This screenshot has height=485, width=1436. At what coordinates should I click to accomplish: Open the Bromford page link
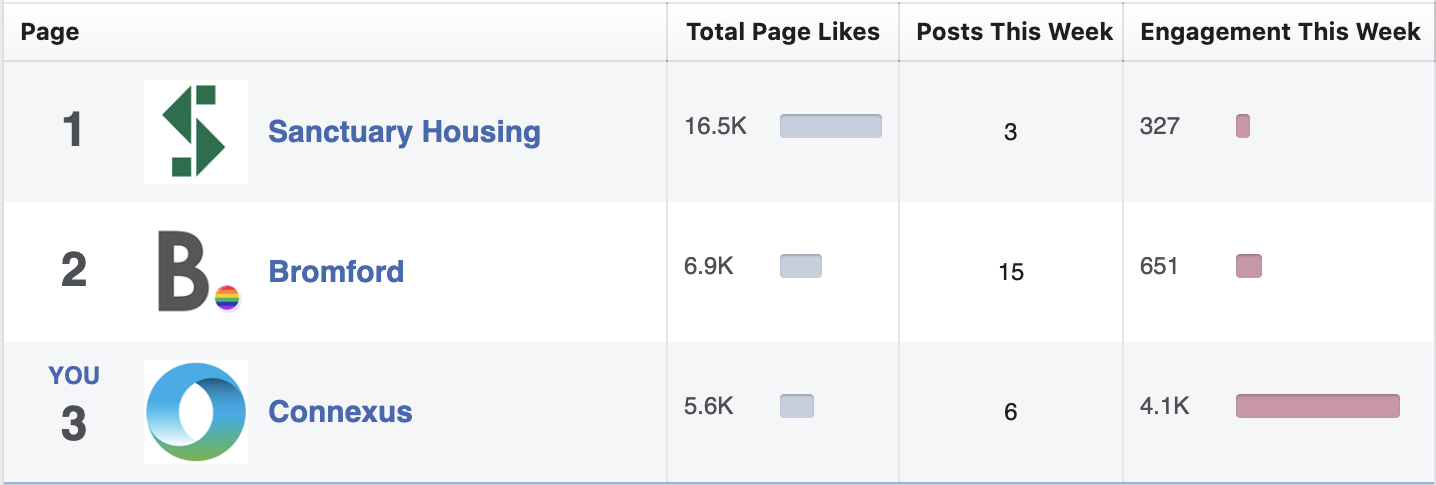pyautogui.click(x=336, y=271)
